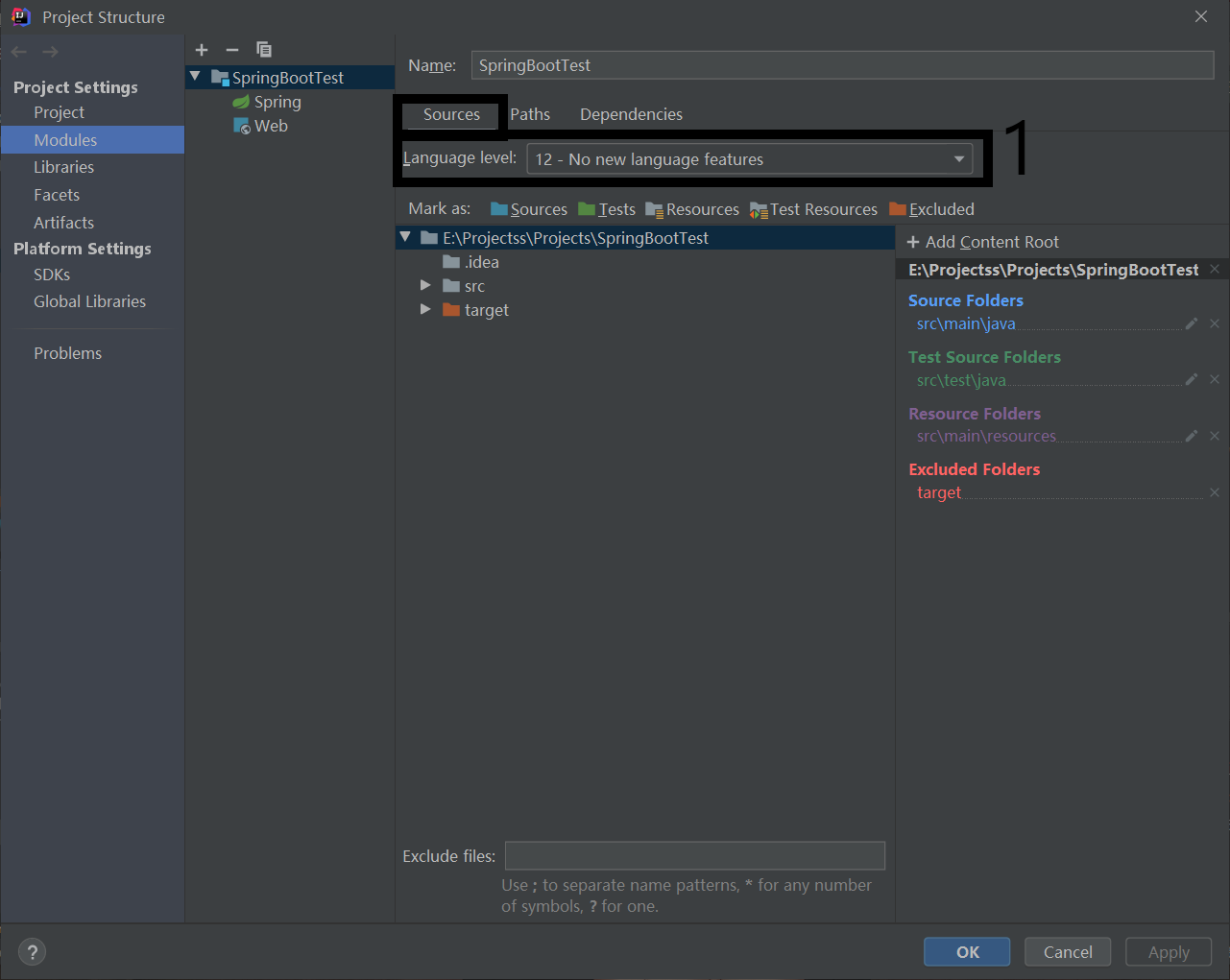The image size is (1230, 980).
Task: Click the Cancel button
Action: coord(1068,952)
